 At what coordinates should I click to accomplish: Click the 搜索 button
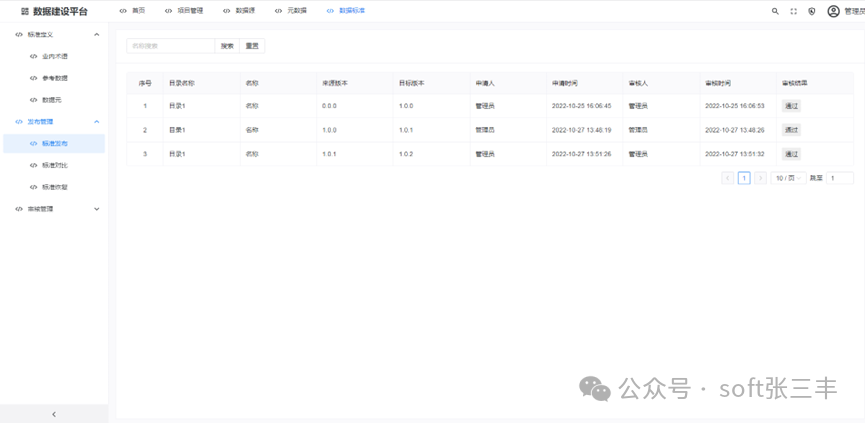(227, 46)
